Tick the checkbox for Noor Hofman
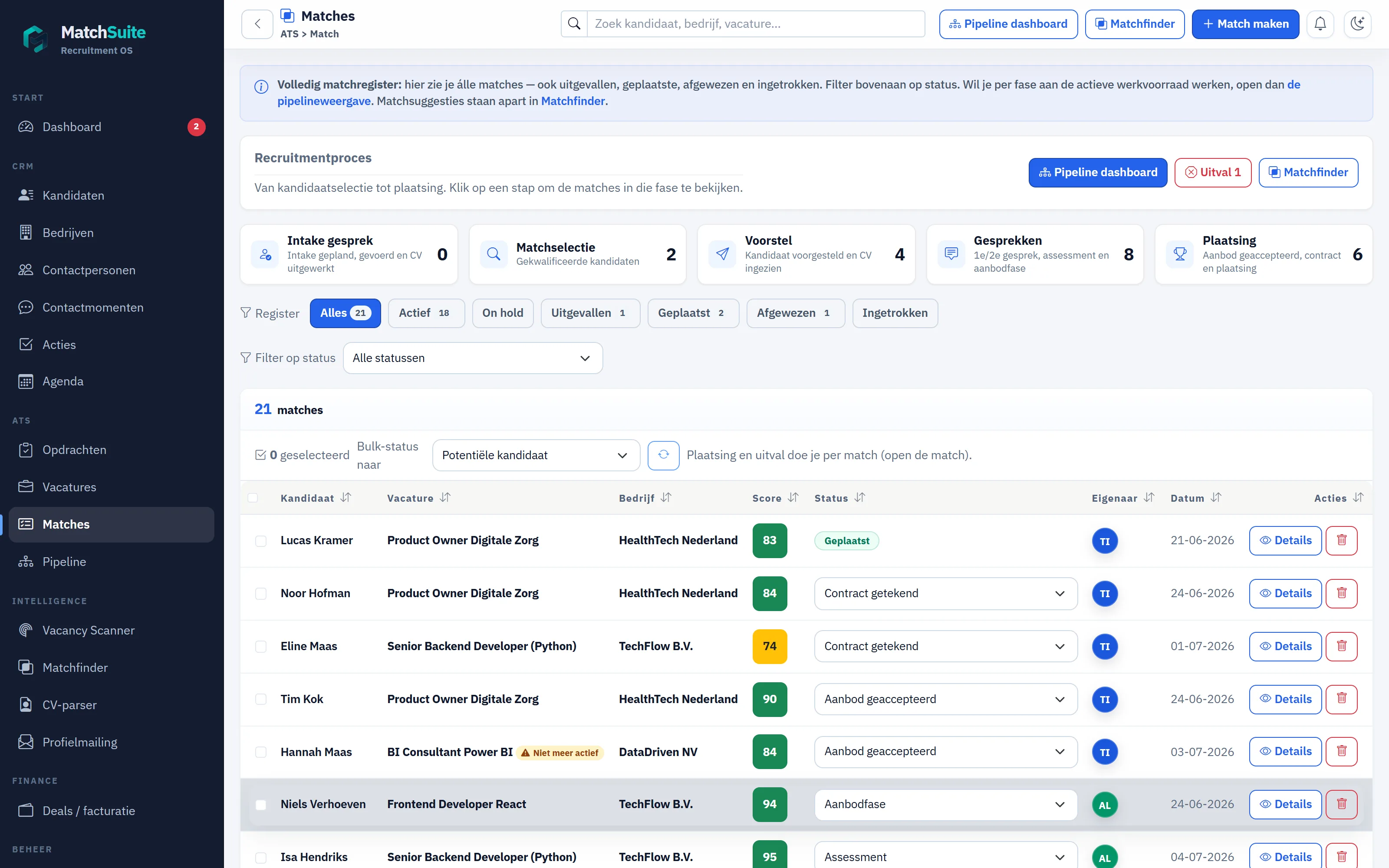 260,594
